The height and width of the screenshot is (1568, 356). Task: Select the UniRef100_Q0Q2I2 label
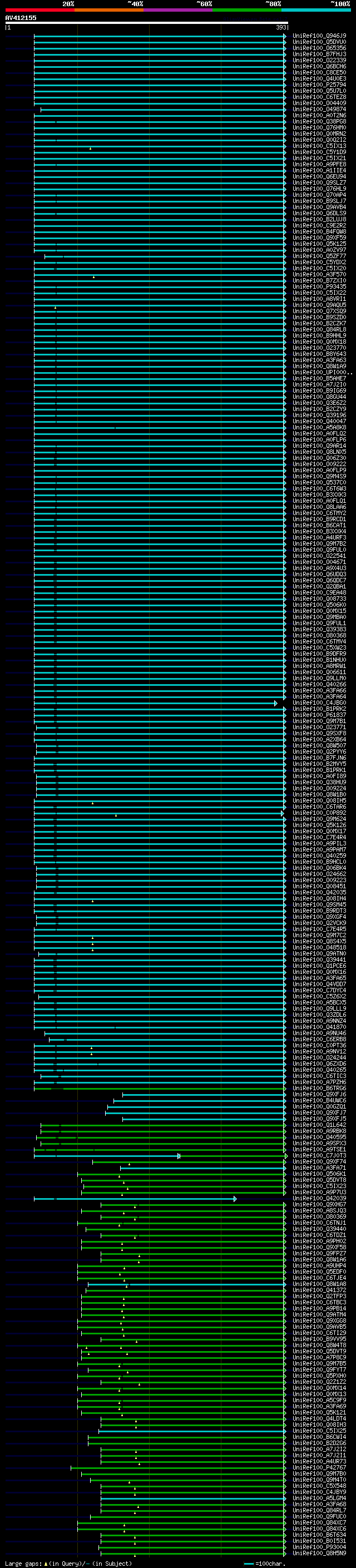[319, 140]
